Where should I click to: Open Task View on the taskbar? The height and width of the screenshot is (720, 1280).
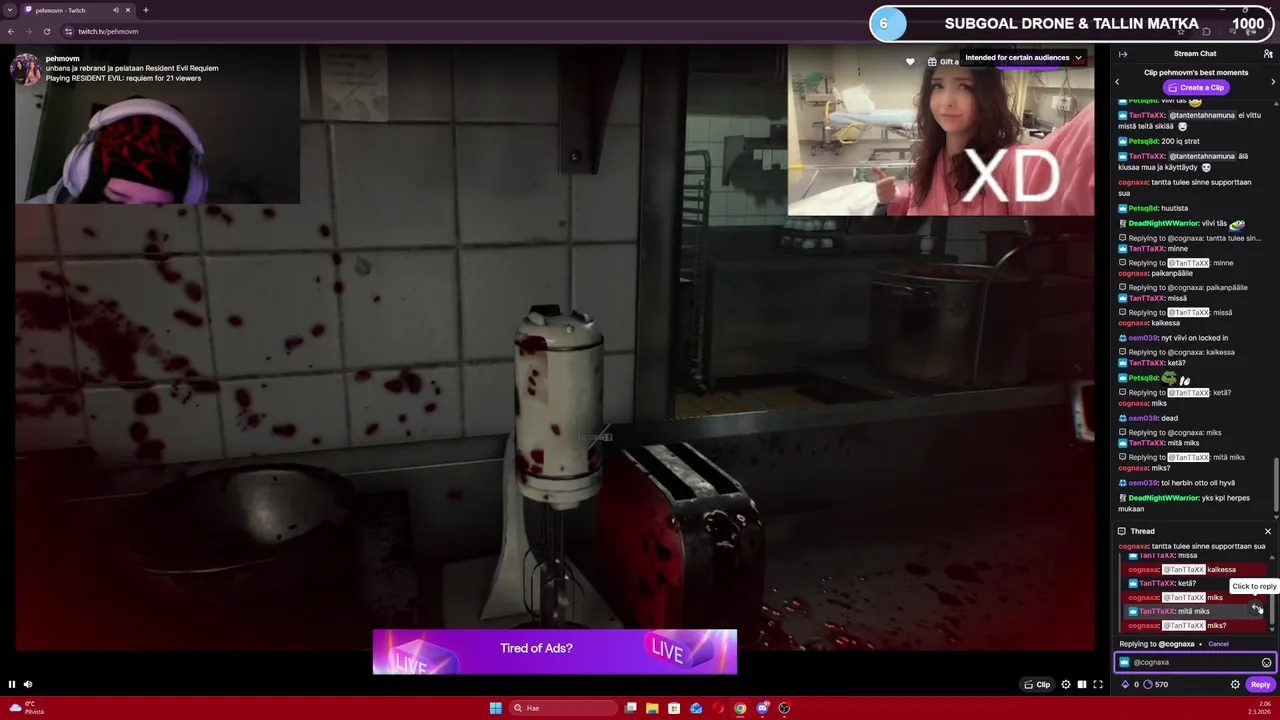(630, 708)
